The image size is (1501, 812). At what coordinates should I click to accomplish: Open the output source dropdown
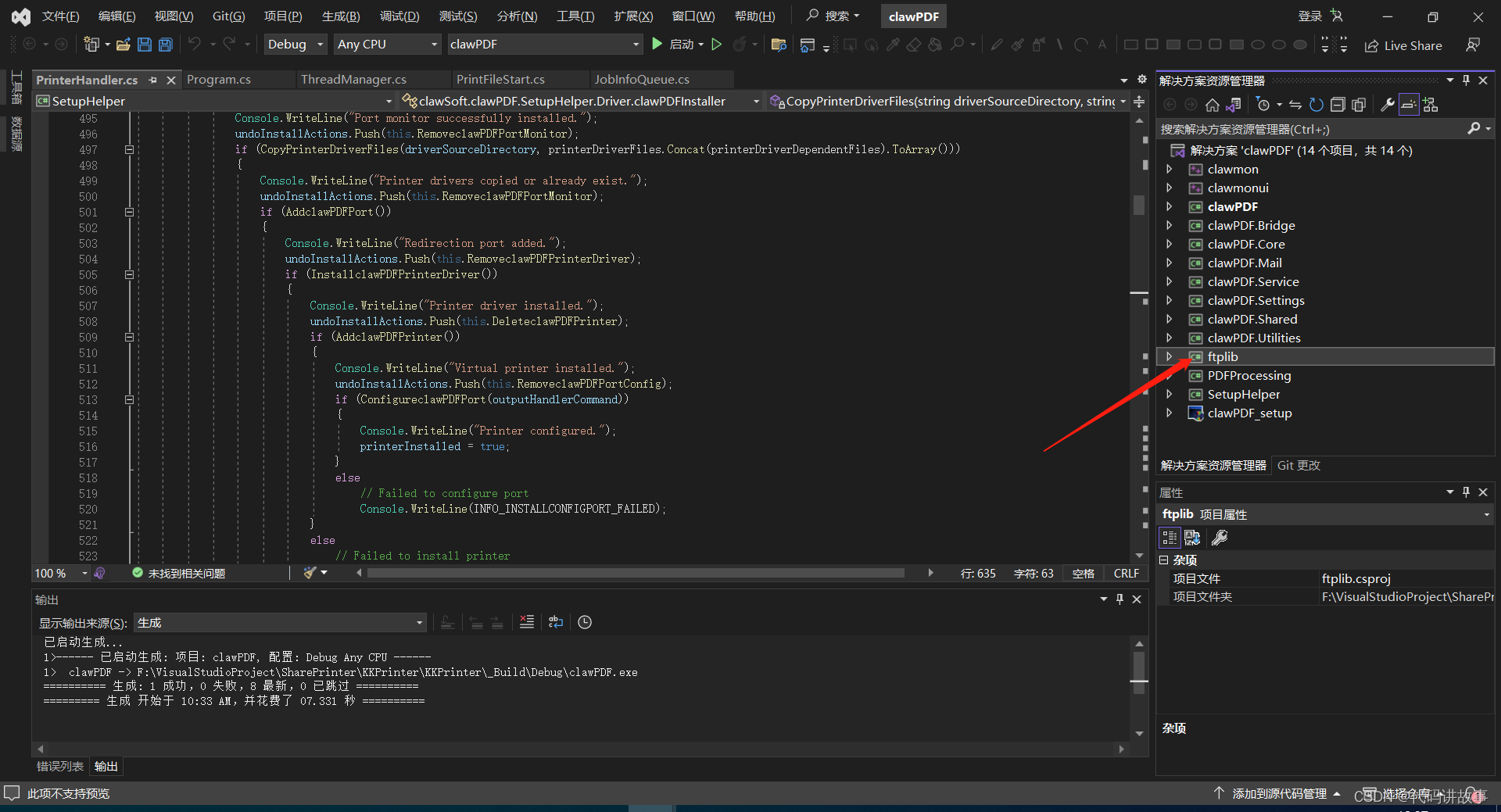point(280,623)
